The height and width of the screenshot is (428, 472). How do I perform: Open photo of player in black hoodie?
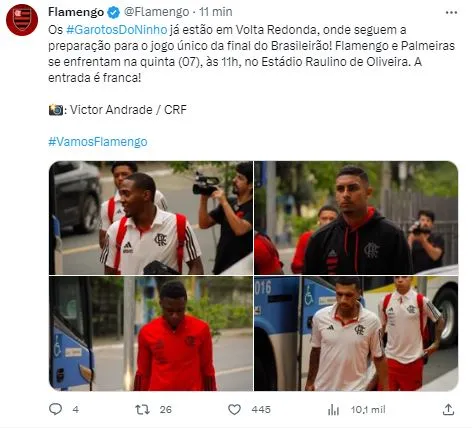pyautogui.click(x=356, y=218)
